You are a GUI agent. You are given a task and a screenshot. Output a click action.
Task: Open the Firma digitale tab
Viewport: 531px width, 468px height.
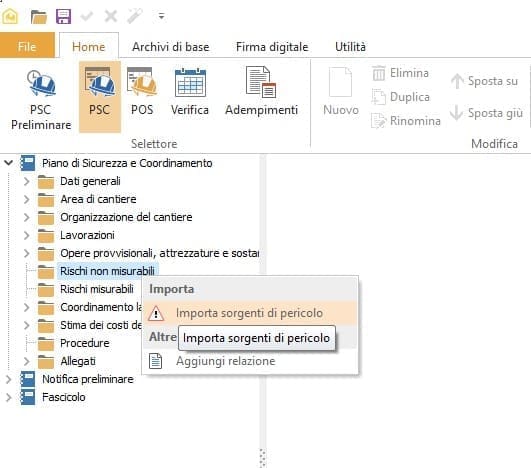click(x=272, y=47)
